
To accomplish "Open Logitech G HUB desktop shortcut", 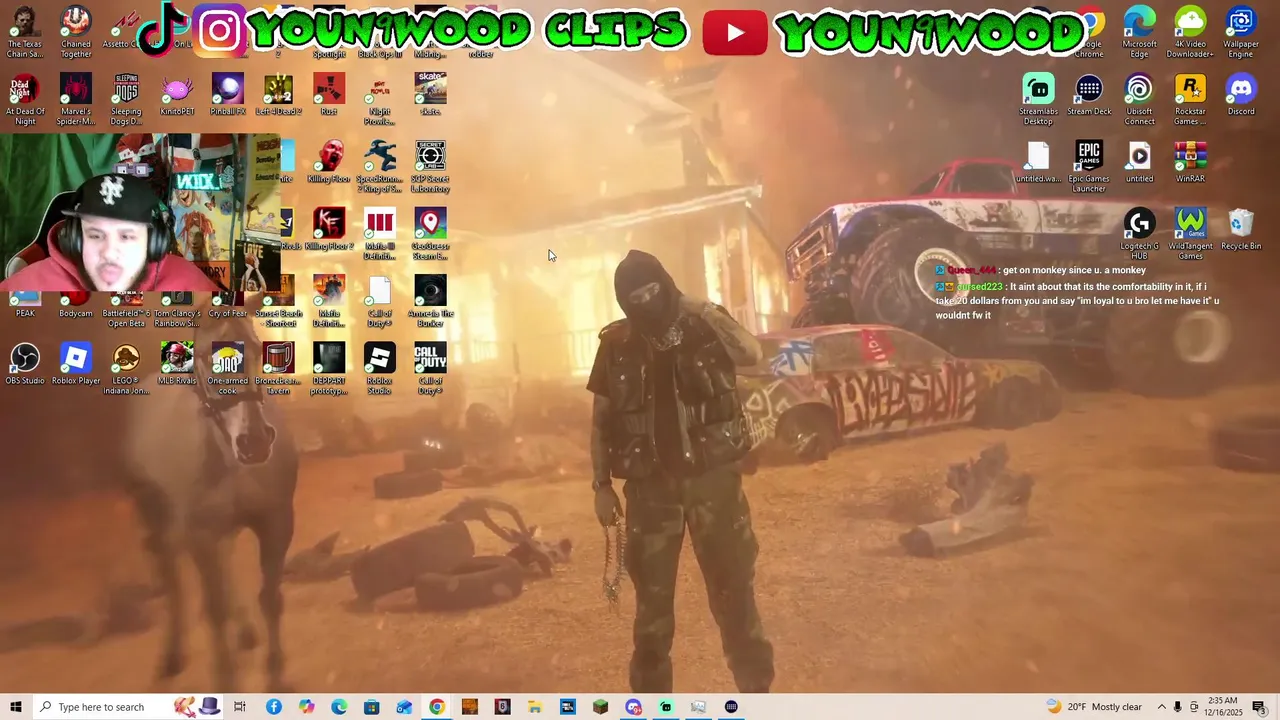I will tap(1139, 234).
